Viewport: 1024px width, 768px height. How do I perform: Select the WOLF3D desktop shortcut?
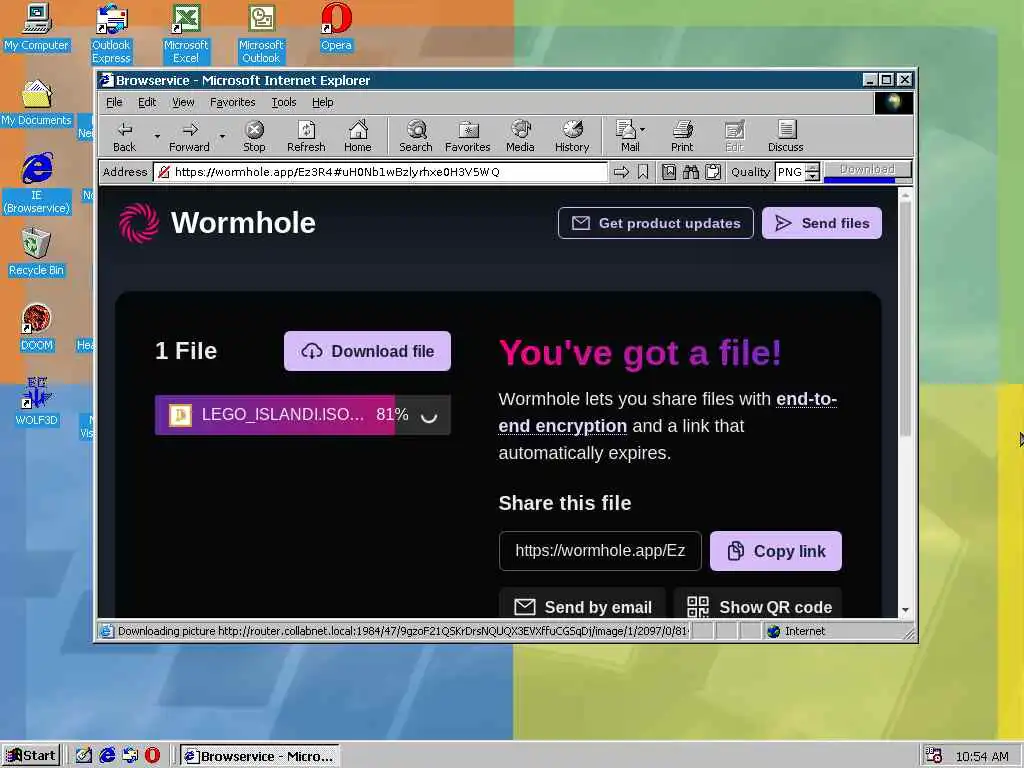(x=37, y=402)
